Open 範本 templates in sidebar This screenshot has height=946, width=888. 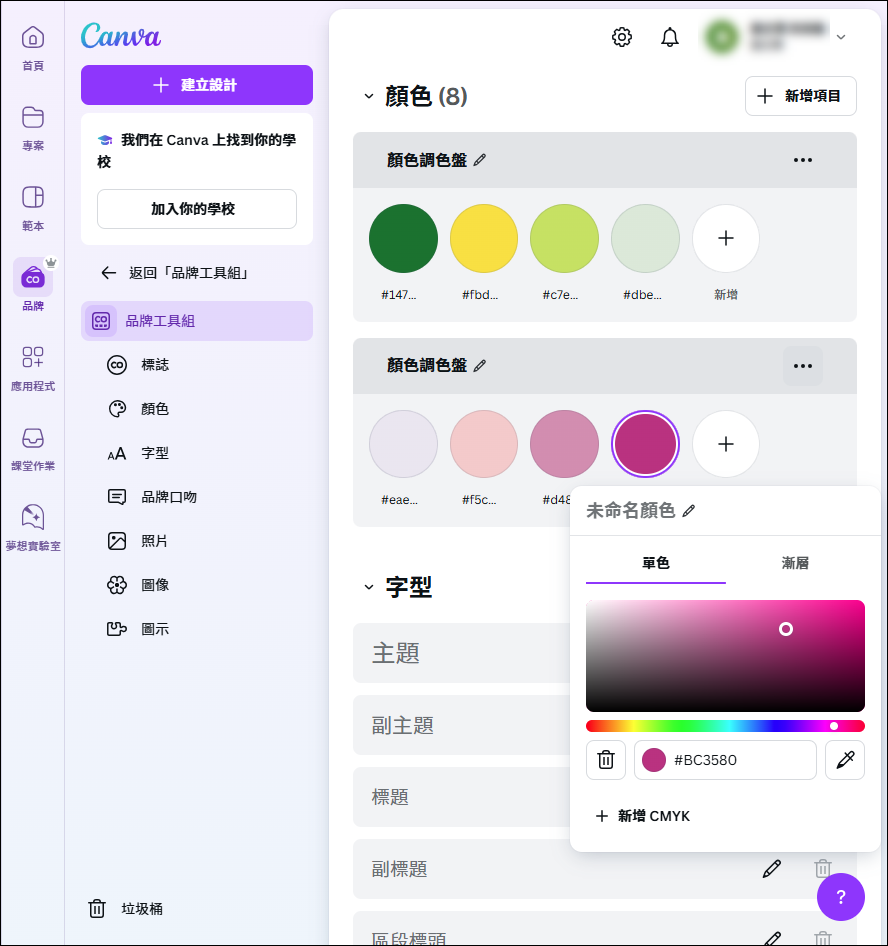[33, 209]
